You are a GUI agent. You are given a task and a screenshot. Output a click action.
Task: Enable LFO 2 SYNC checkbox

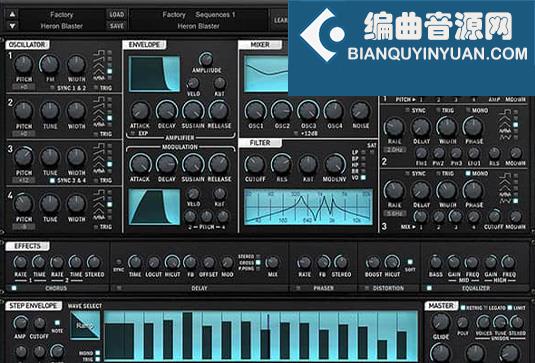[x=407, y=110]
